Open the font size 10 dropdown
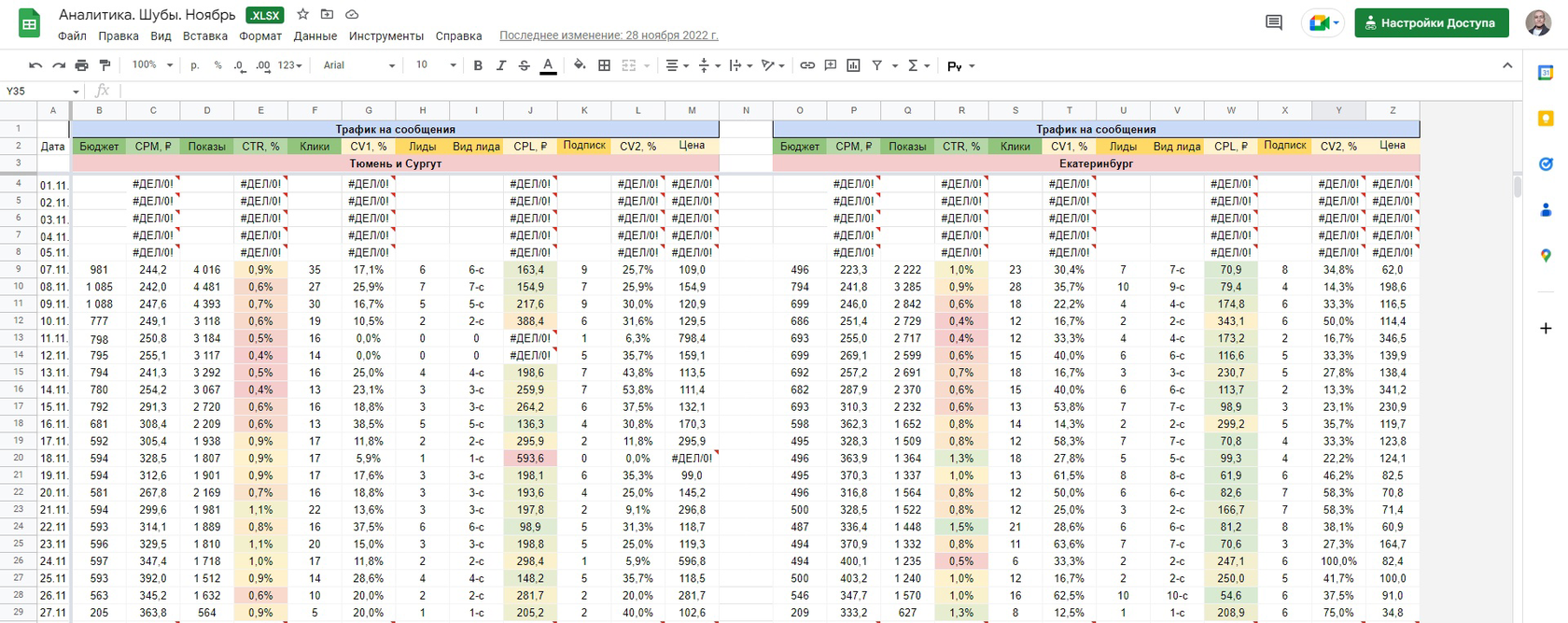 pyautogui.click(x=436, y=65)
